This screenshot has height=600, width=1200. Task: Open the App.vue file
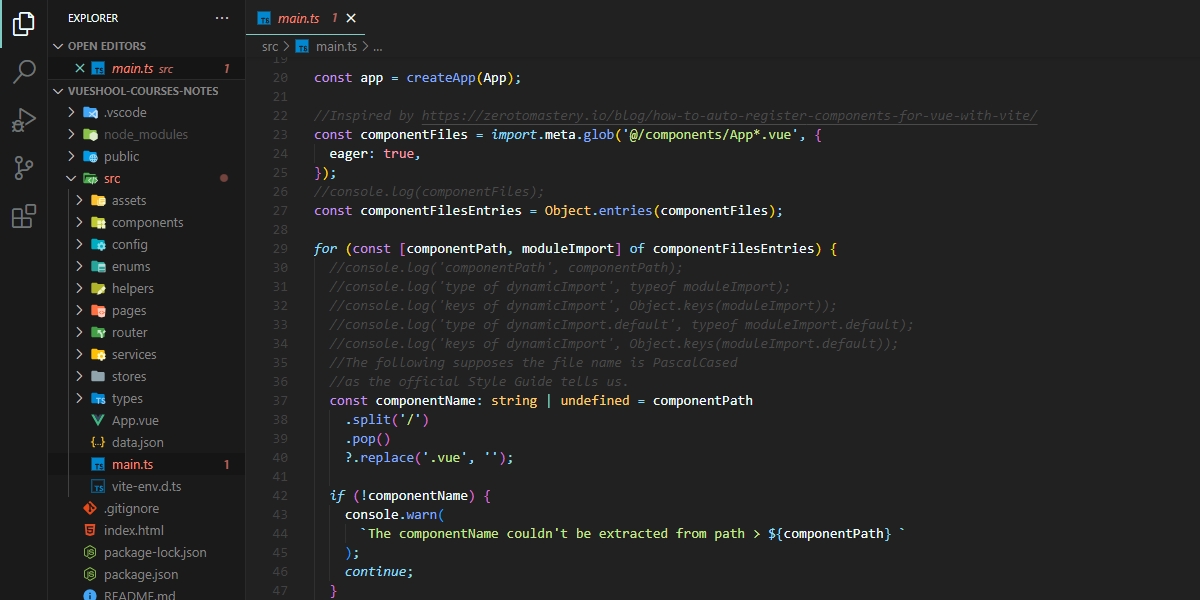click(x=135, y=421)
